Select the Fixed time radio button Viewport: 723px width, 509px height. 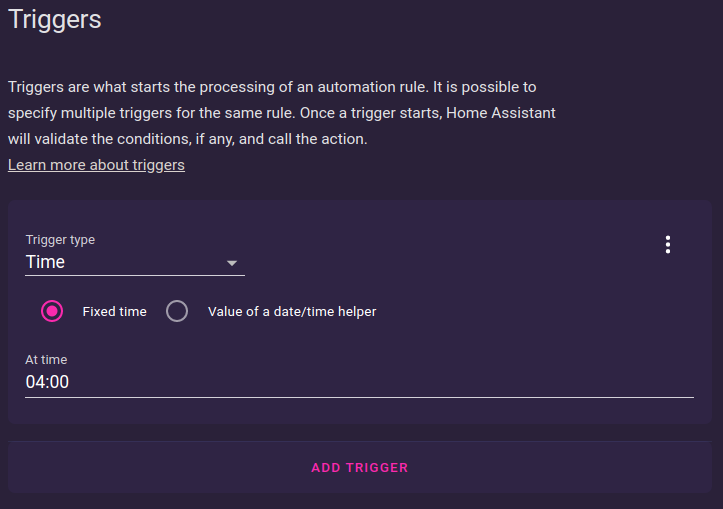52,311
